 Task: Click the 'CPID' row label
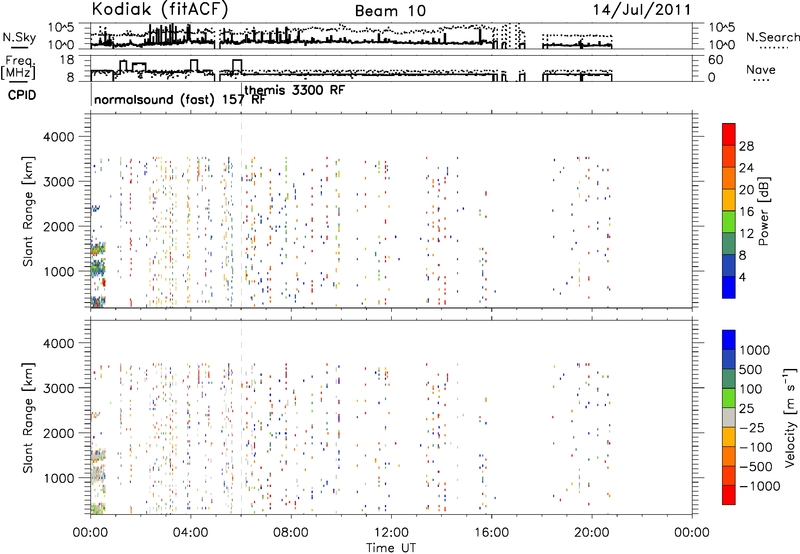click(22, 95)
